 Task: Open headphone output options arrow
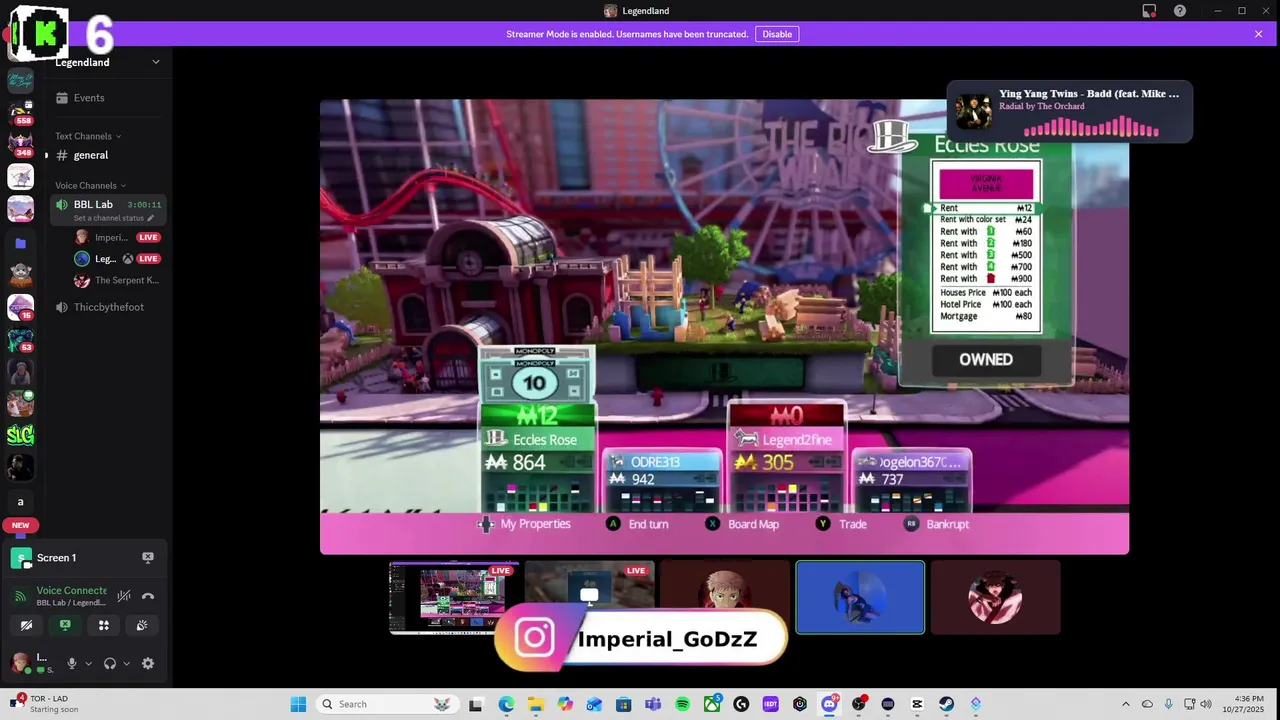(126, 664)
